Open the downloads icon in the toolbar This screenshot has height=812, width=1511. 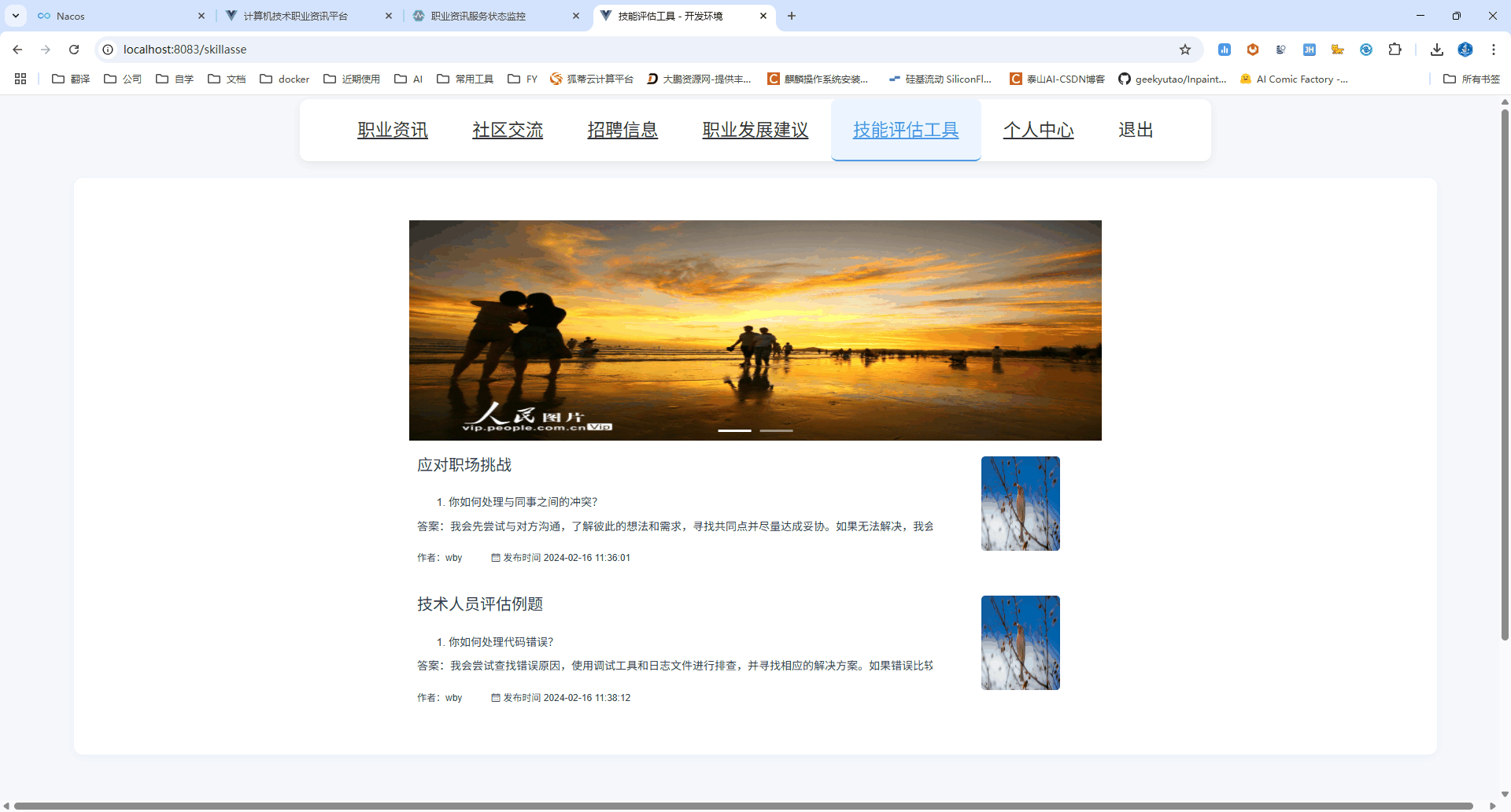coord(1437,50)
